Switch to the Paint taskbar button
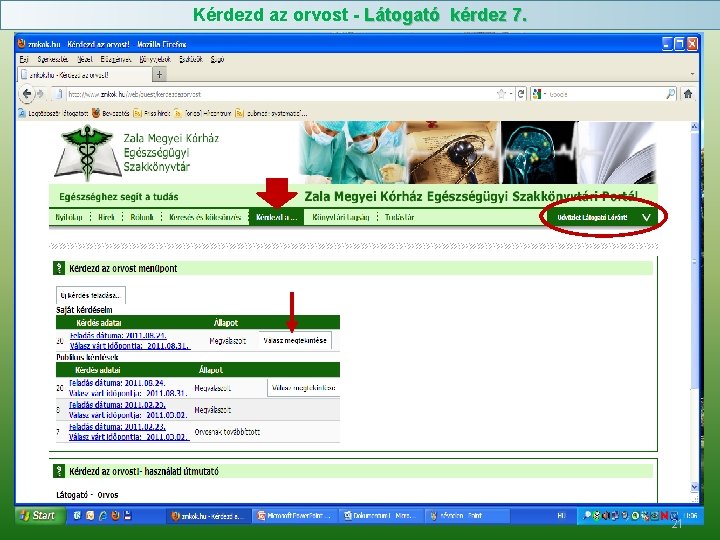This screenshot has width=720, height=540. pyautogui.click(x=466, y=516)
